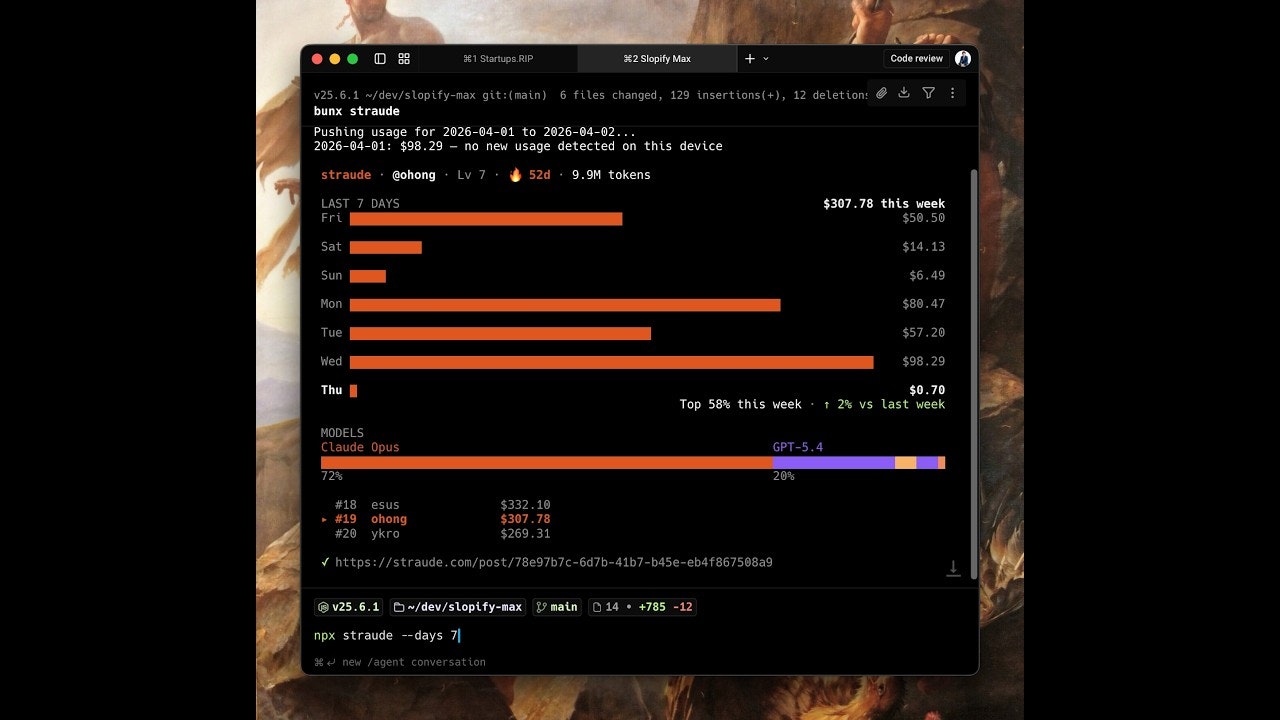Screen dimensions: 1280x720
Task: Open the user avatar profile menu
Action: [x=963, y=59]
